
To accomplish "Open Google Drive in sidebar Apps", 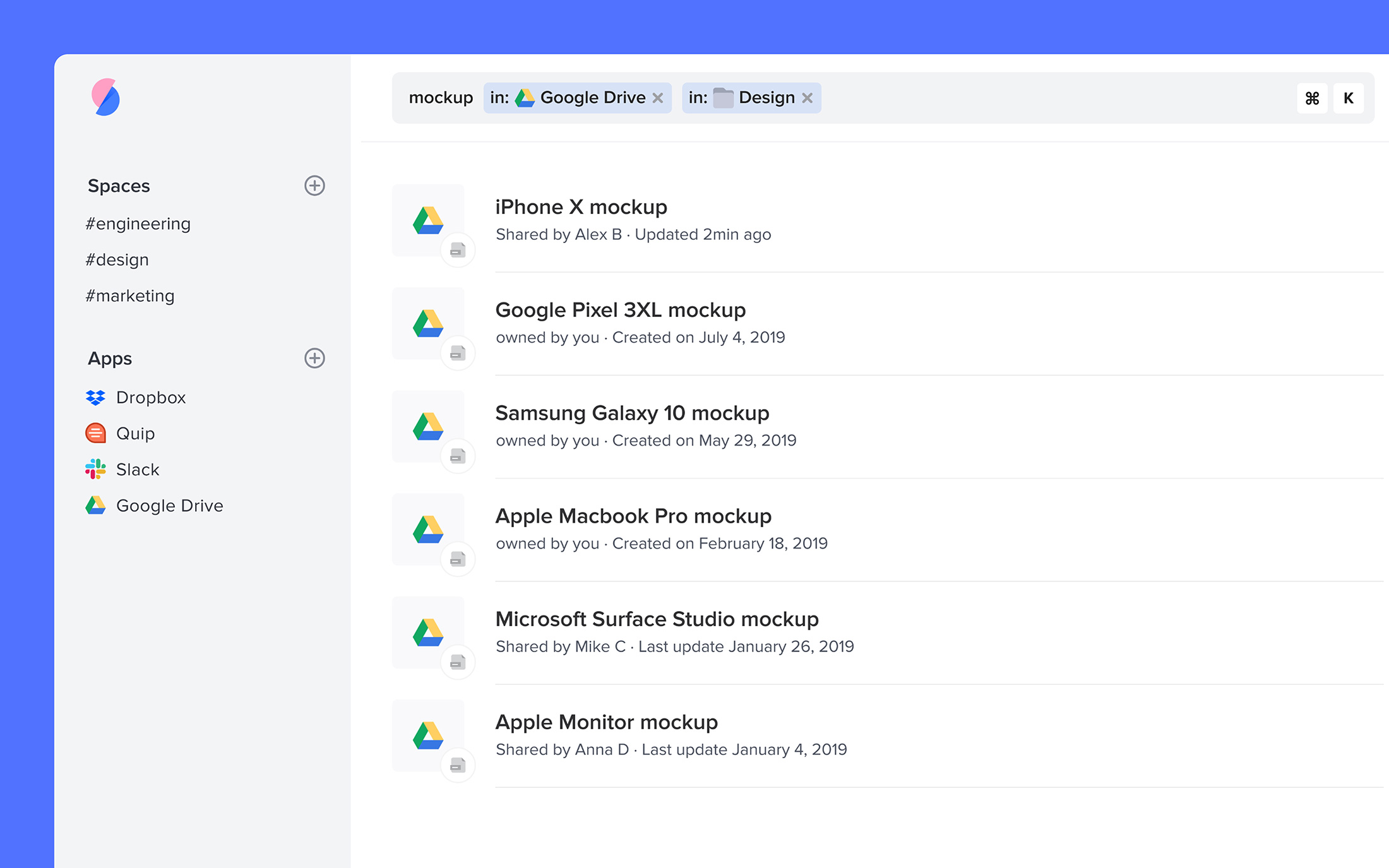I will click(x=169, y=506).
